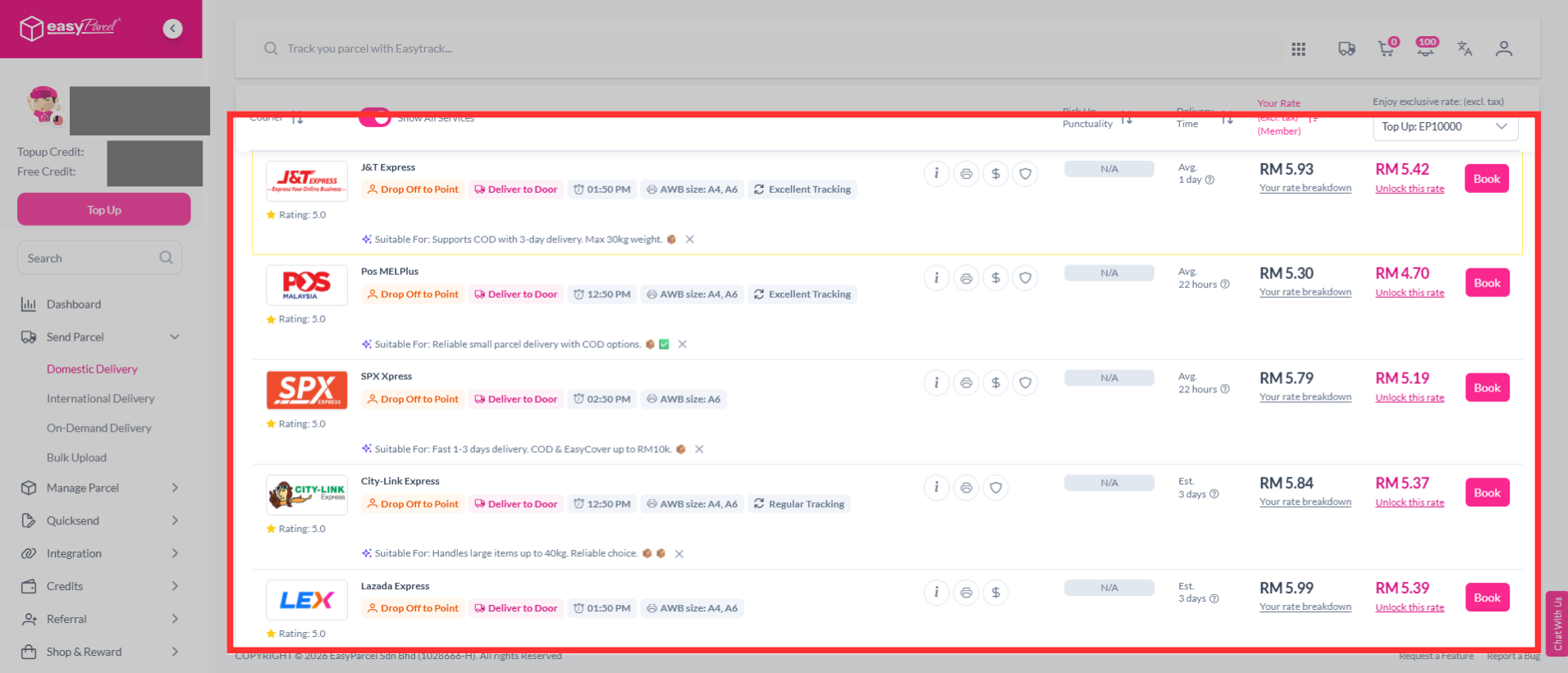The height and width of the screenshot is (673, 1568).
Task: Expand the Integration menu
Action: [174, 554]
